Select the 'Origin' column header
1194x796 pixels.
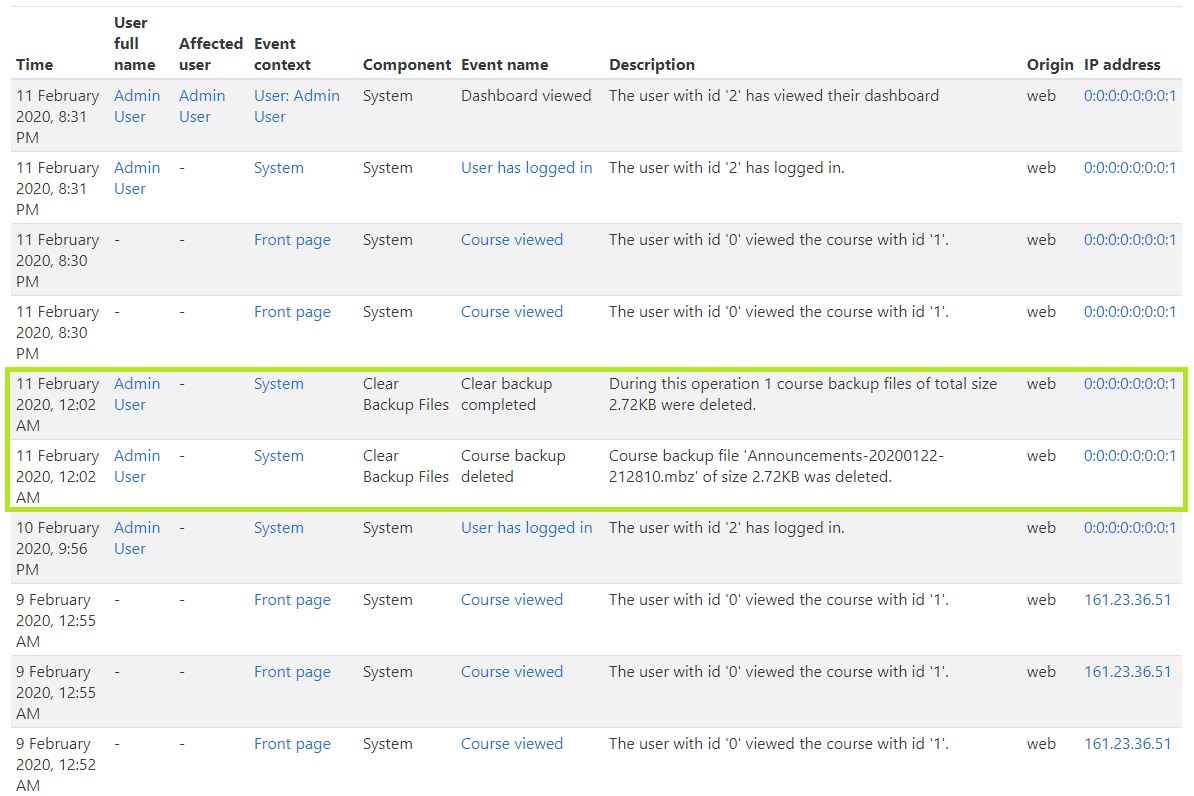point(1049,65)
